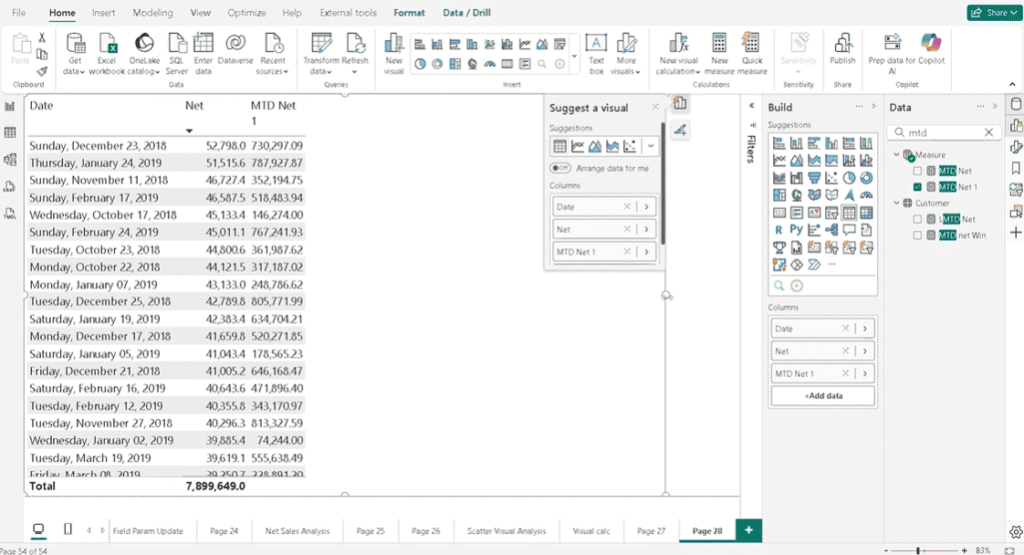Insert a Text box

[x=596, y=54]
